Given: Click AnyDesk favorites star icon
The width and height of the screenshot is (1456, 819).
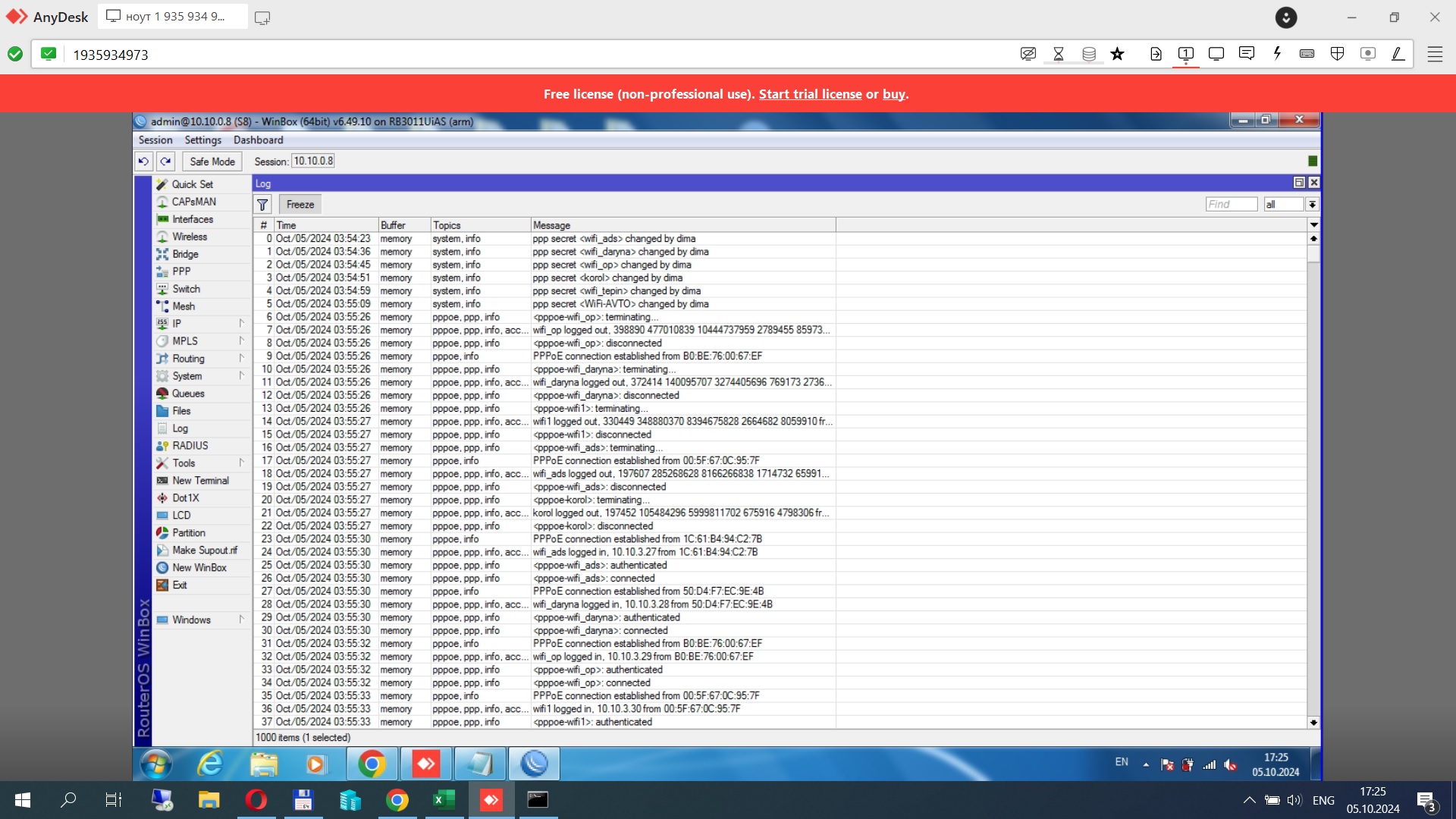Looking at the screenshot, I should pyautogui.click(x=1117, y=54).
